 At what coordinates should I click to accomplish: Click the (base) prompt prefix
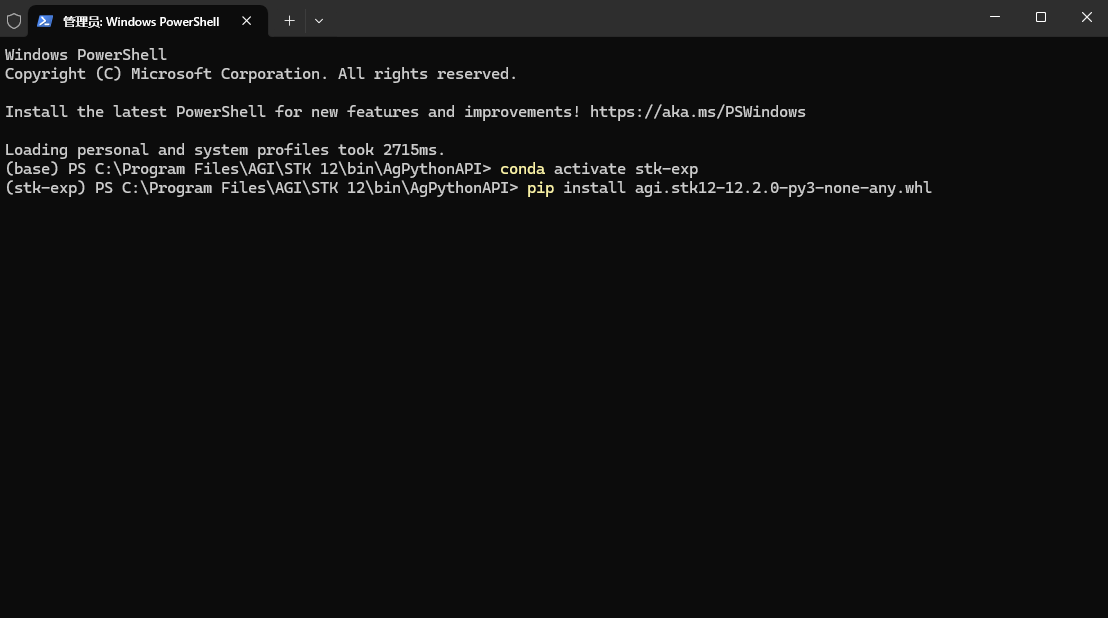(x=32, y=169)
